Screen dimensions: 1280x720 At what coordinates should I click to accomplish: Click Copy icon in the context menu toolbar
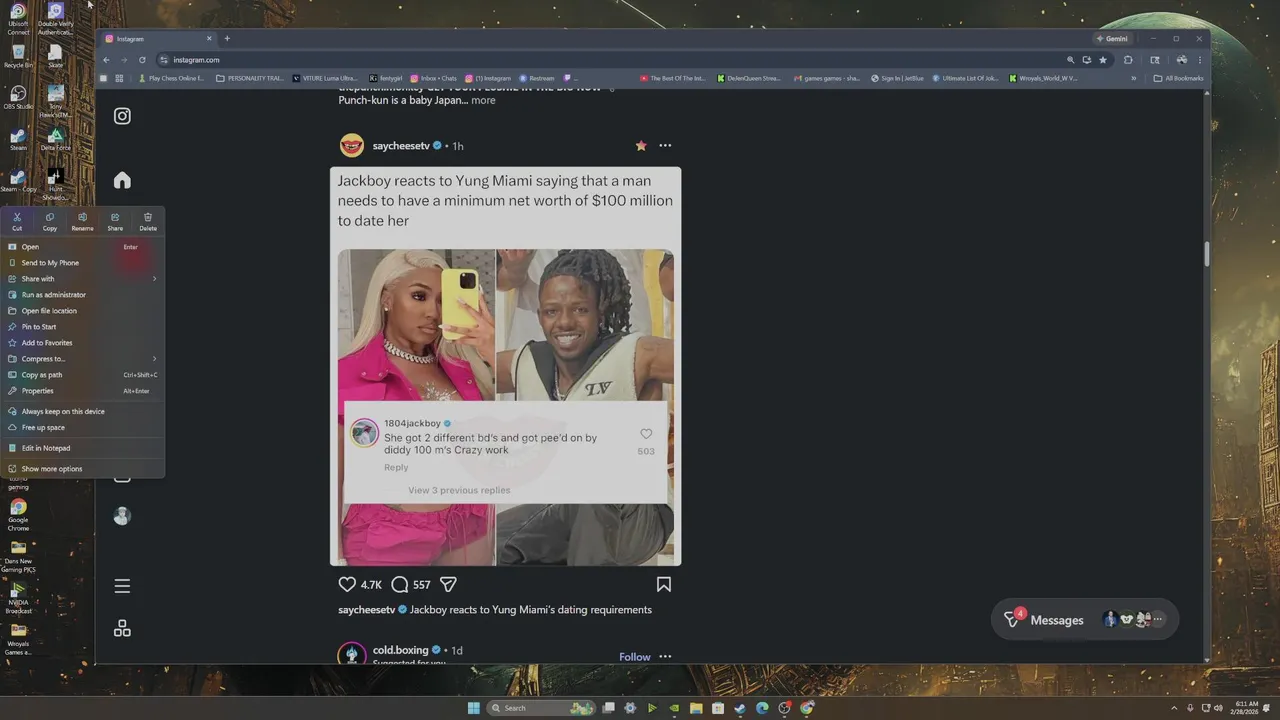(x=50, y=221)
